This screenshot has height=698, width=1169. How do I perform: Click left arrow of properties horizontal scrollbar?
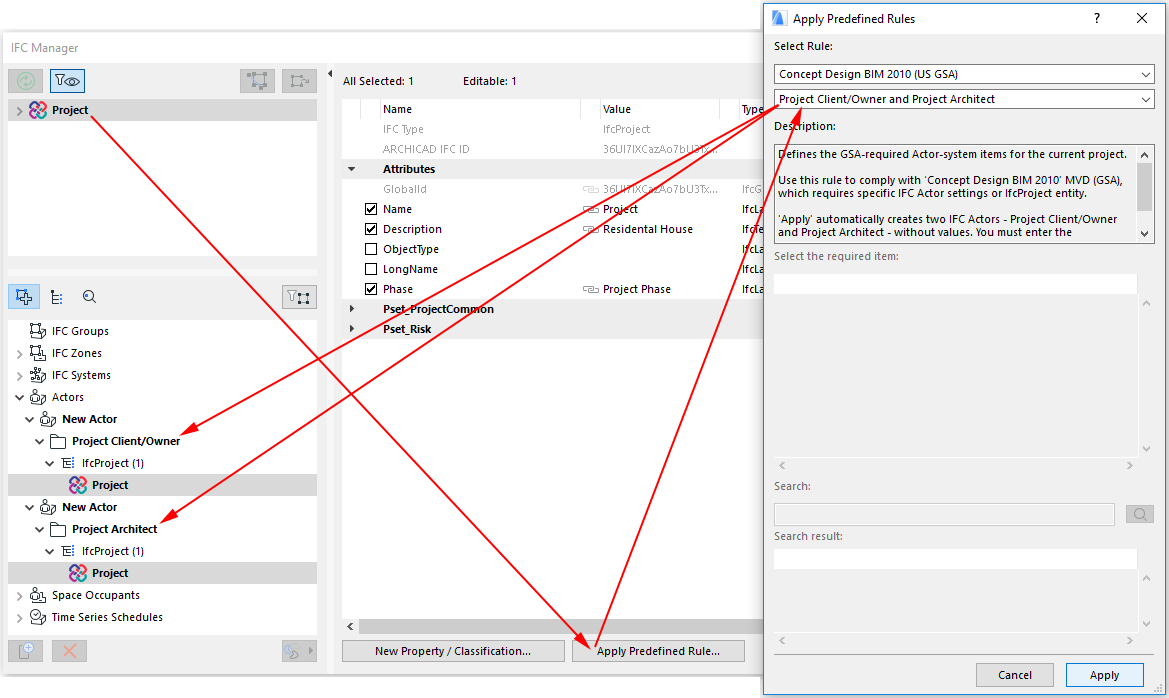350,626
